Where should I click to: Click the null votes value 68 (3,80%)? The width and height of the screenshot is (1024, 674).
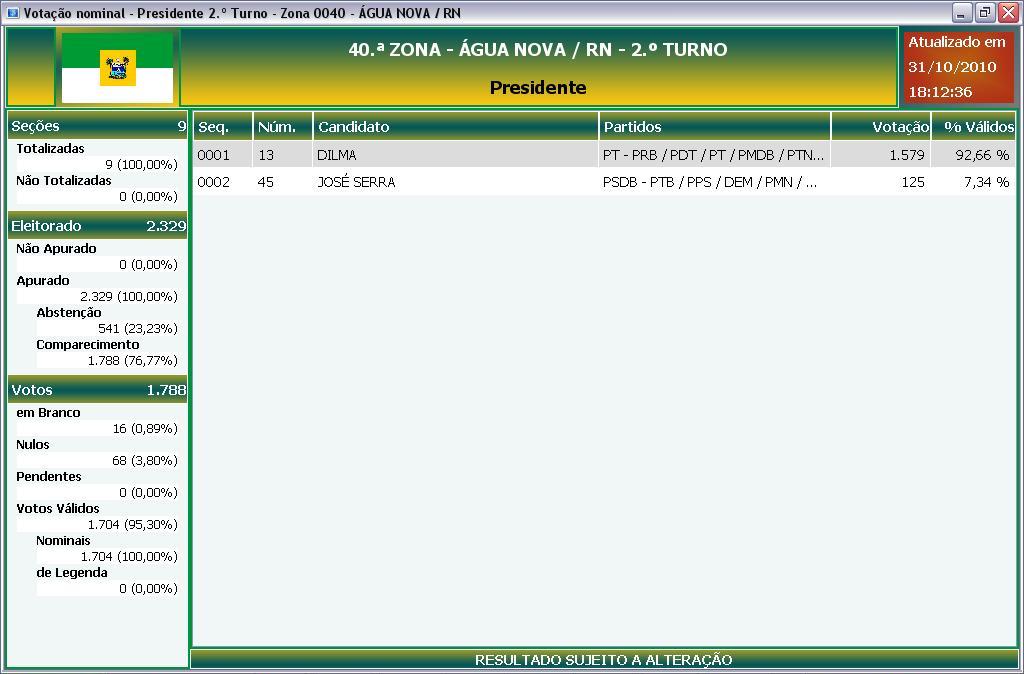tap(145, 460)
